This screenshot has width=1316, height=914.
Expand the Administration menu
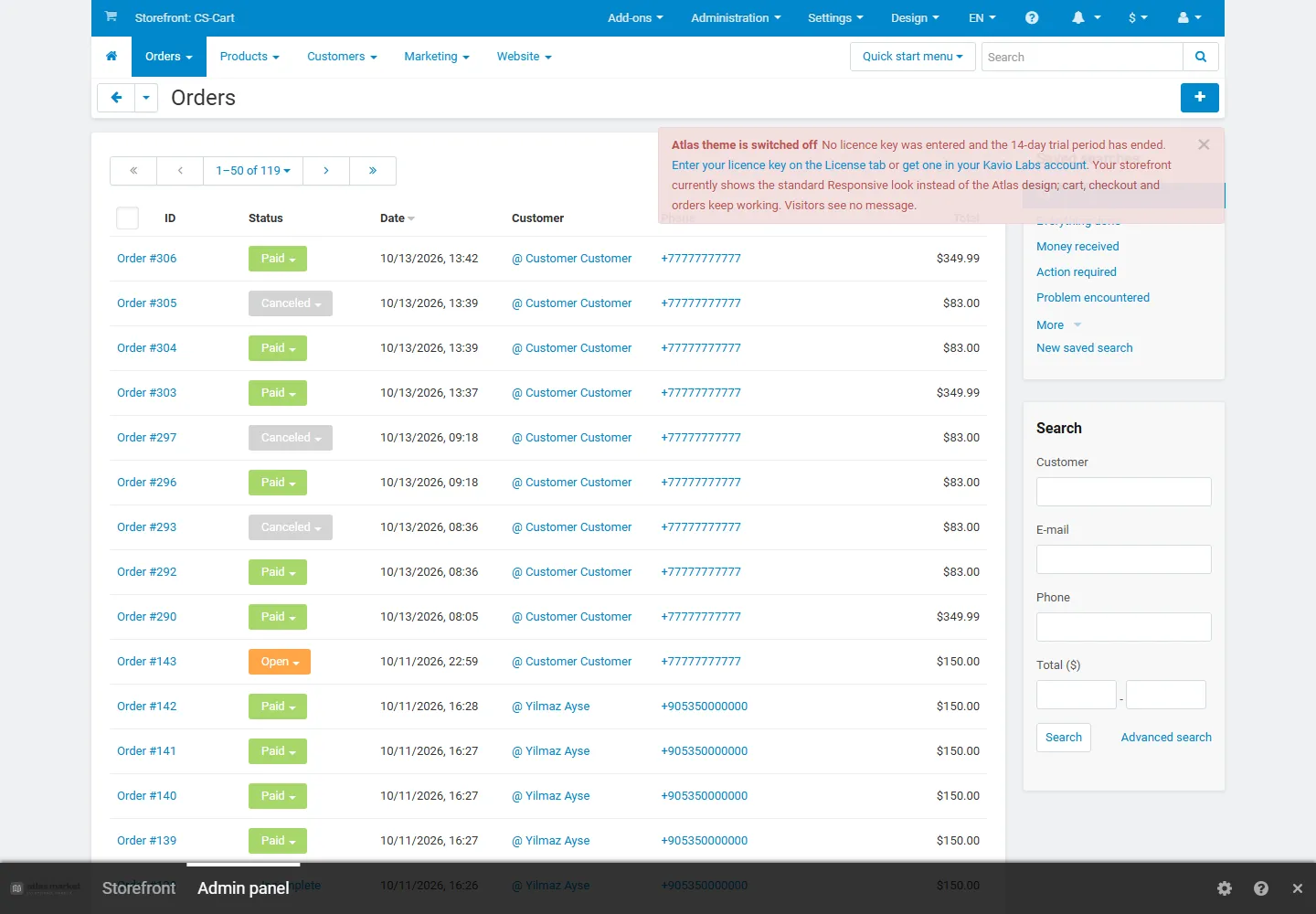(x=736, y=17)
